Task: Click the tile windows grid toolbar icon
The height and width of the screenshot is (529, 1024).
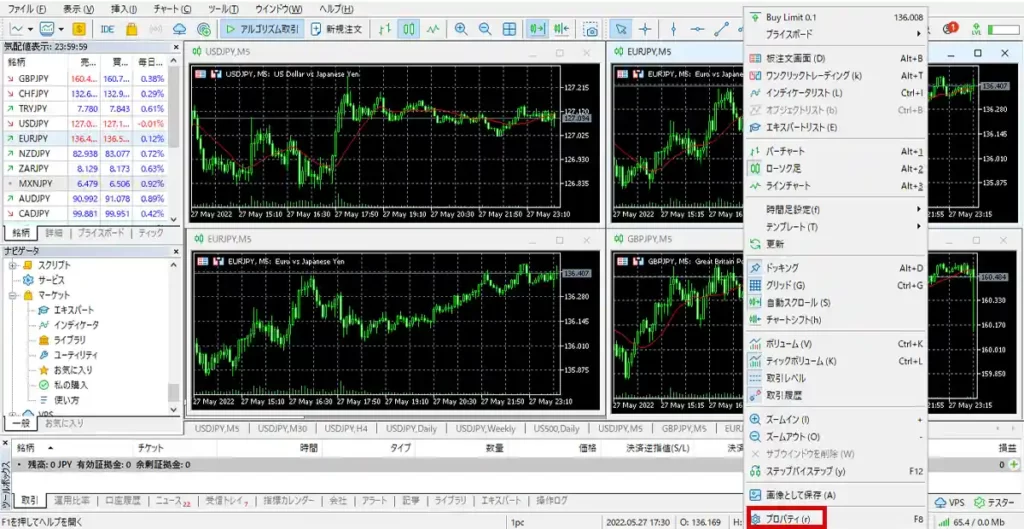Action: pos(511,29)
